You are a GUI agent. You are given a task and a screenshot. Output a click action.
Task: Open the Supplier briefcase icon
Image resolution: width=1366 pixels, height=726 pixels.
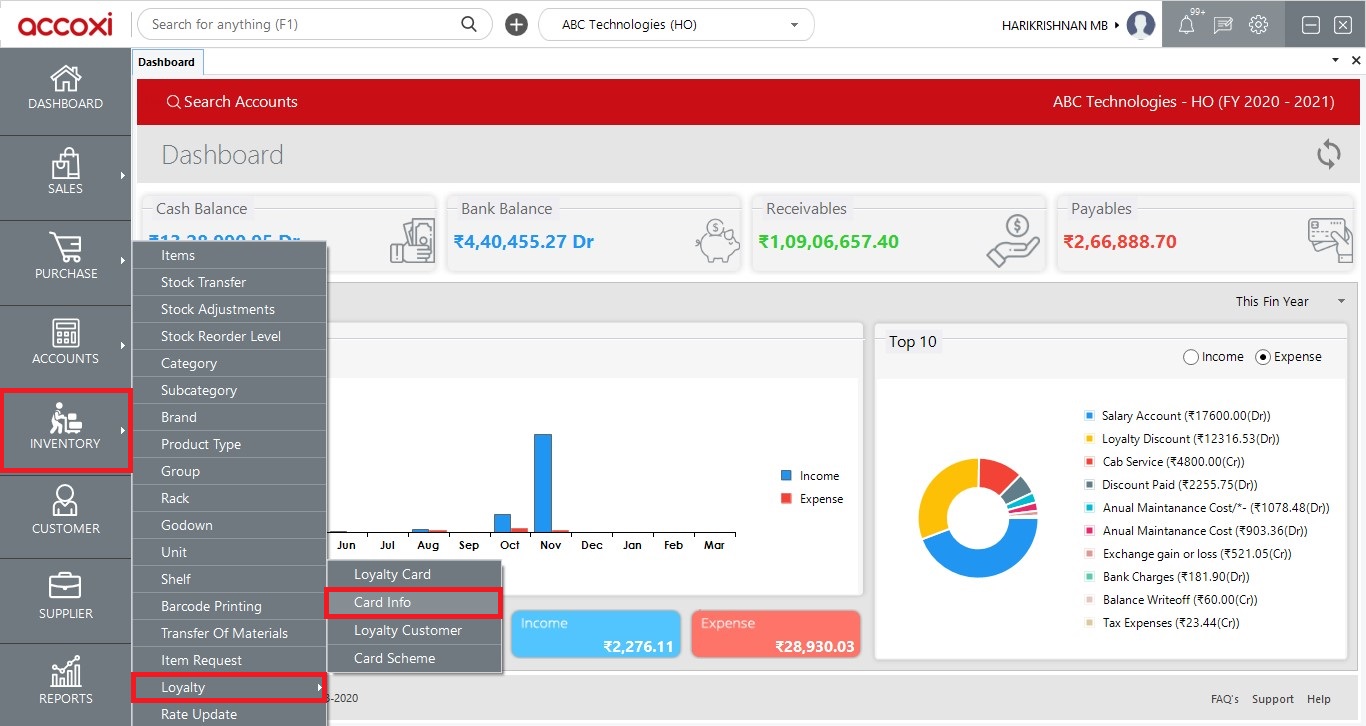click(x=65, y=586)
